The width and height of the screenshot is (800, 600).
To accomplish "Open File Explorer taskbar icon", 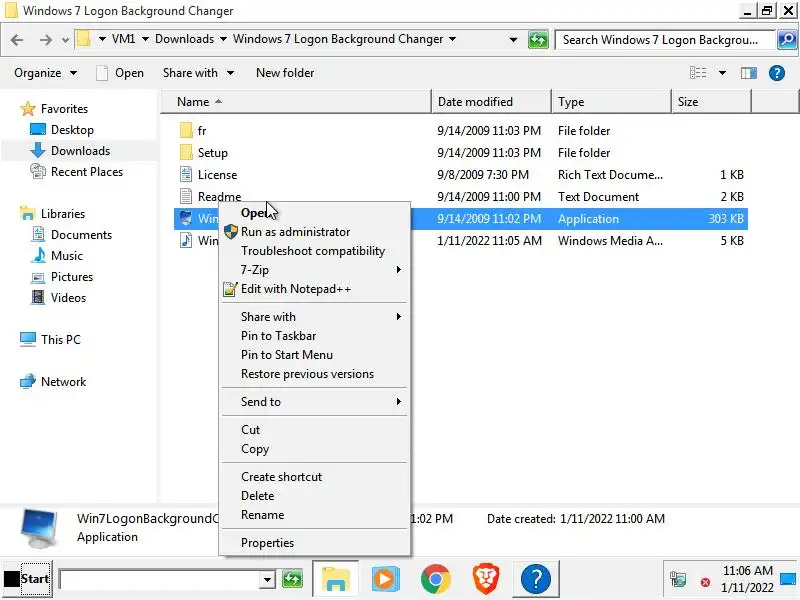I will [335, 579].
